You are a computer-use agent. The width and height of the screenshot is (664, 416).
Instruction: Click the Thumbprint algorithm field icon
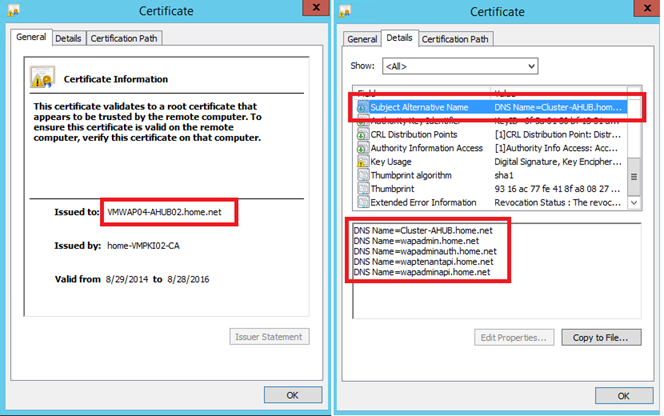tap(362, 175)
